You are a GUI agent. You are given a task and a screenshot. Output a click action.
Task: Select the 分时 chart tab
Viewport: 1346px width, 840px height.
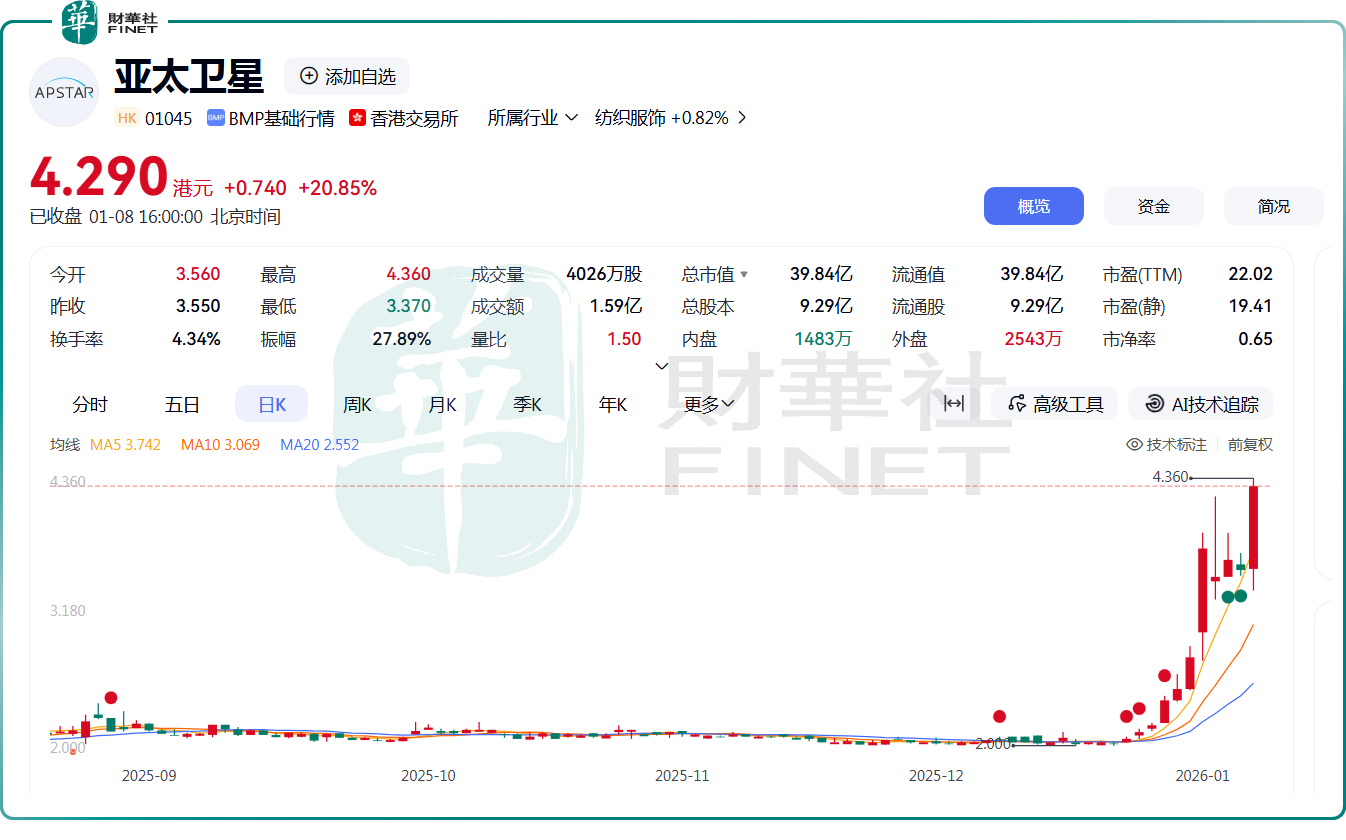pyautogui.click(x=90, y=404)
